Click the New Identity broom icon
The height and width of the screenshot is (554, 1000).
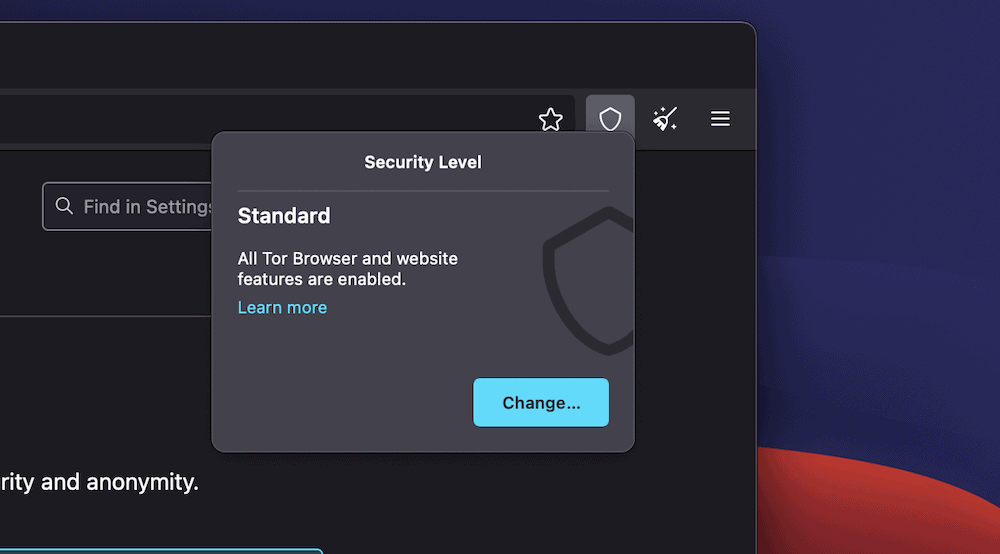tap(665, 120)
